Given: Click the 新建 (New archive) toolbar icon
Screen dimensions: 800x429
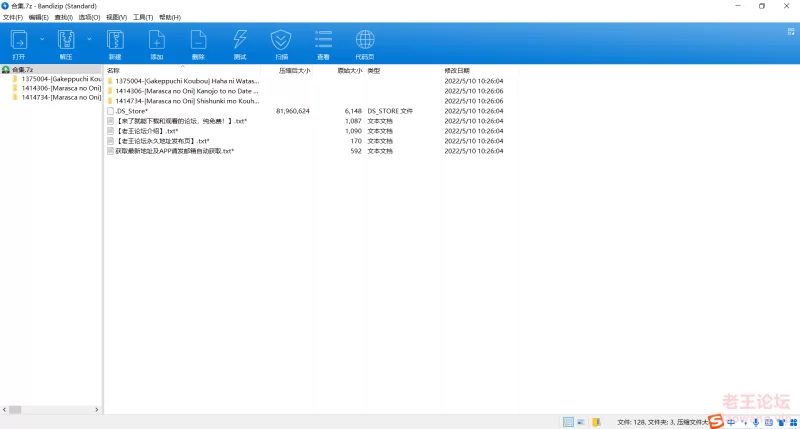Looking at the screenshot, I should click(115, 40).
